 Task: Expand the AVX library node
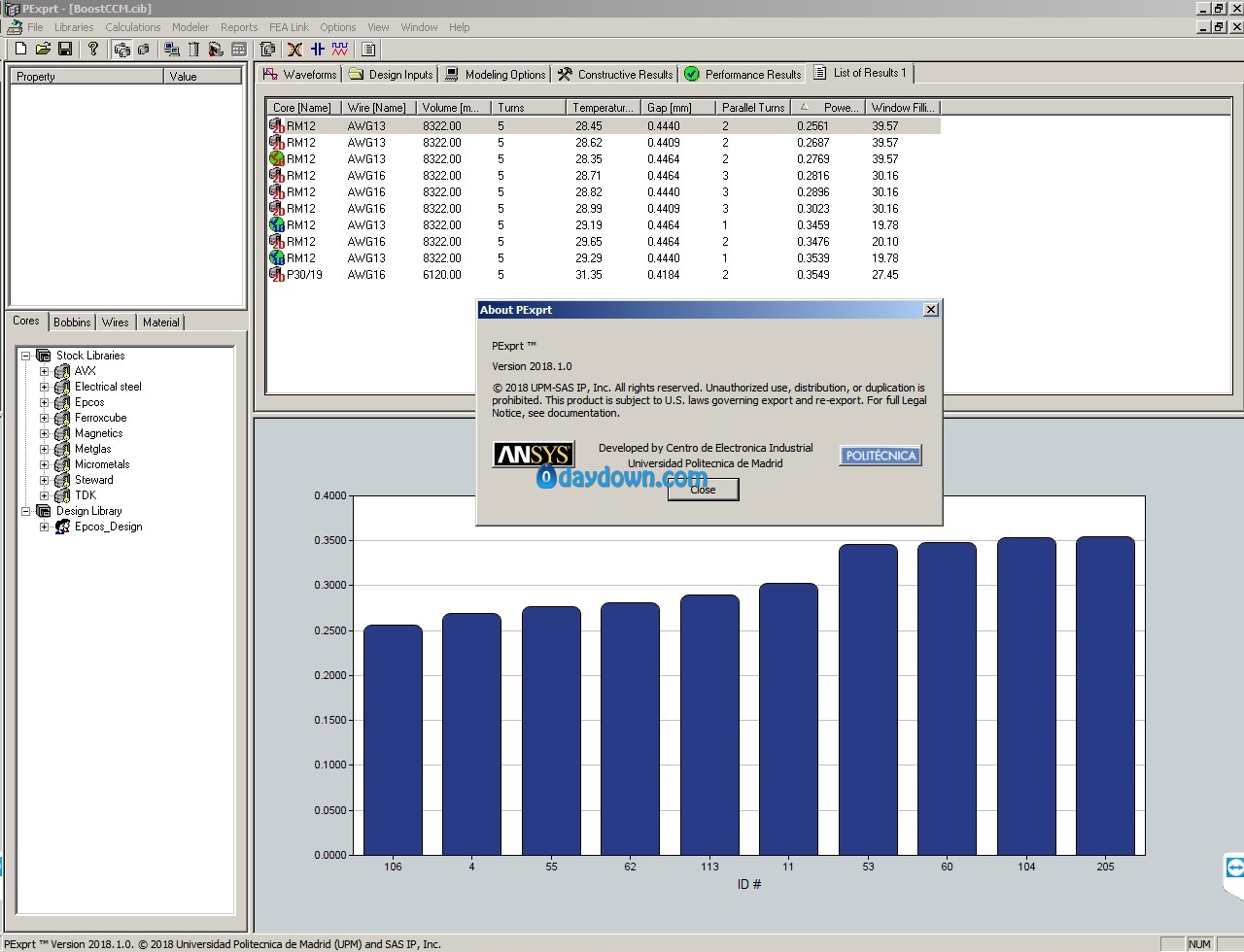44,371
